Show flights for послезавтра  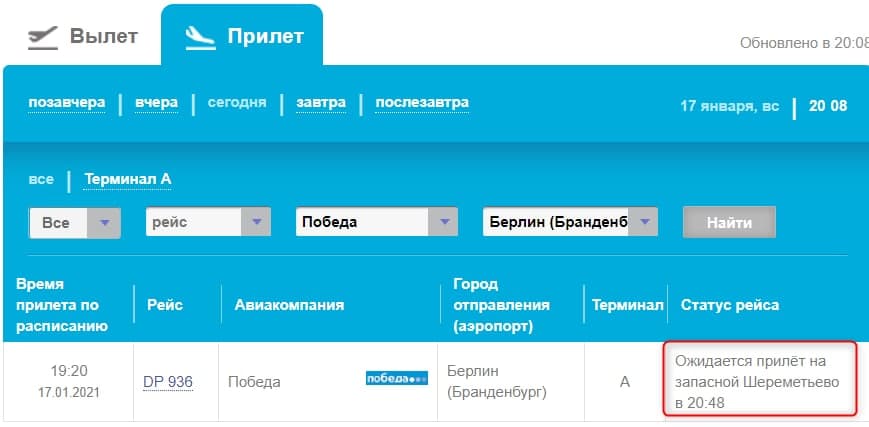pos(421,102)
